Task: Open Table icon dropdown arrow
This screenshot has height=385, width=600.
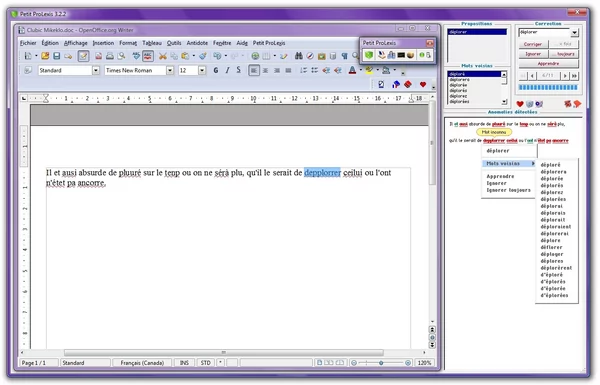Action: pyautogui.click(x=274, y=56)
